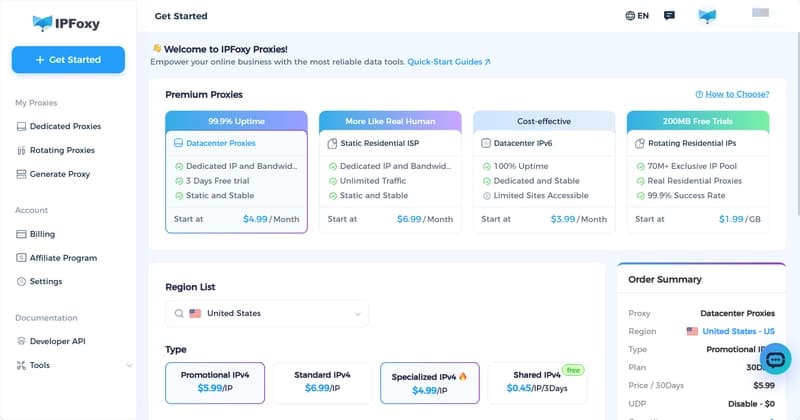This screenshot has height=420, width=800.
Task: Click the $6.99 Static Residential price
Action: [x=409, y=219]
